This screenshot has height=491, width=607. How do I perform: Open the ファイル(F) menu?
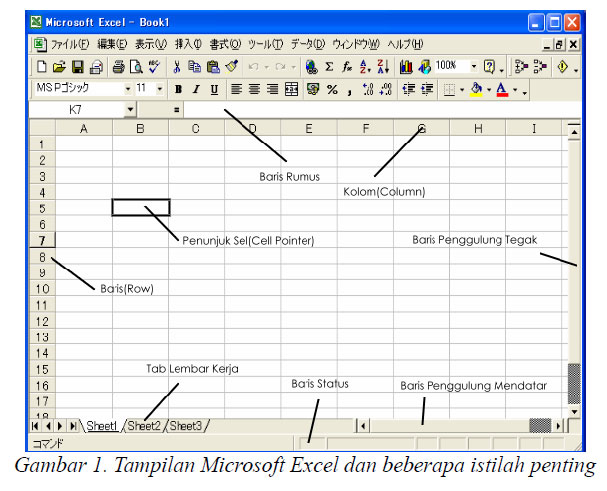click(x=70, y=44)
